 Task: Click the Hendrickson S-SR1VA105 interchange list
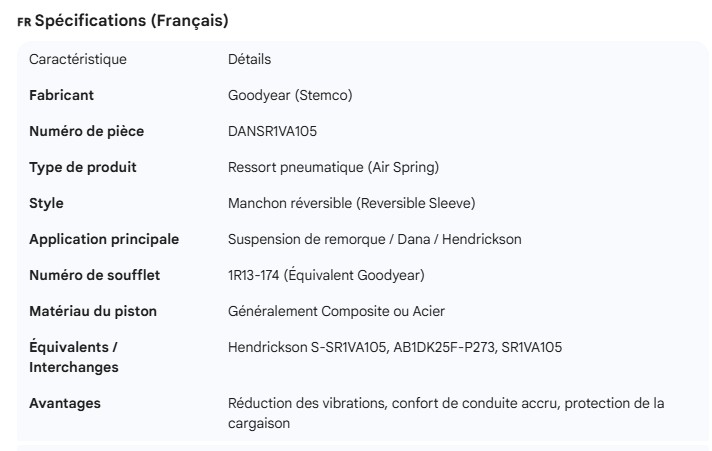tap(394, 347)
